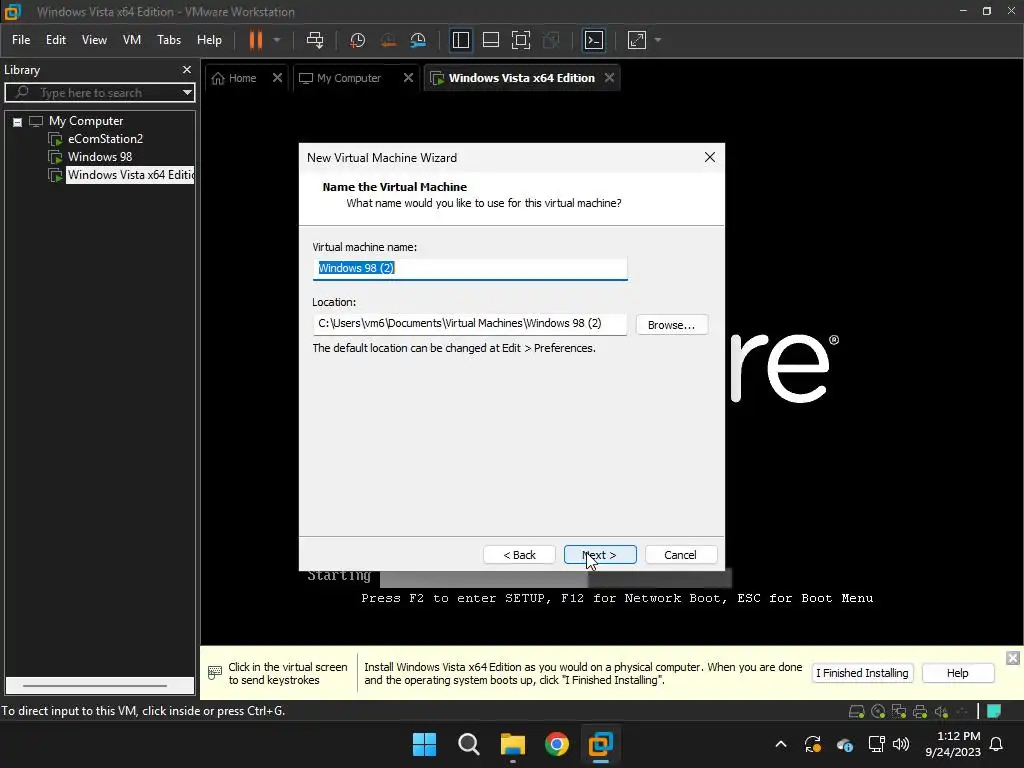Open Google Chrome from the taskbar
The image size is (1024, 768).
pyautogui.click(x=557, y=744)
